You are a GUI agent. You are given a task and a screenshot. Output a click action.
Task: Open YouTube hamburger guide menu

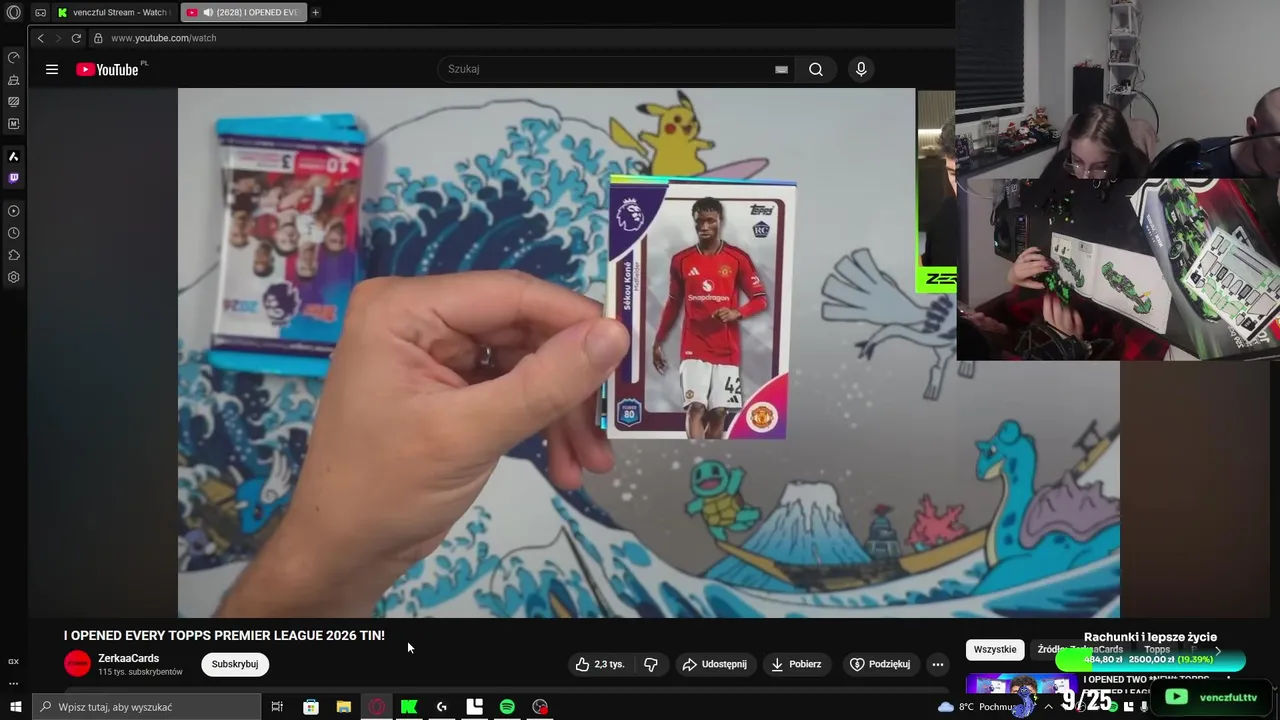52,69
